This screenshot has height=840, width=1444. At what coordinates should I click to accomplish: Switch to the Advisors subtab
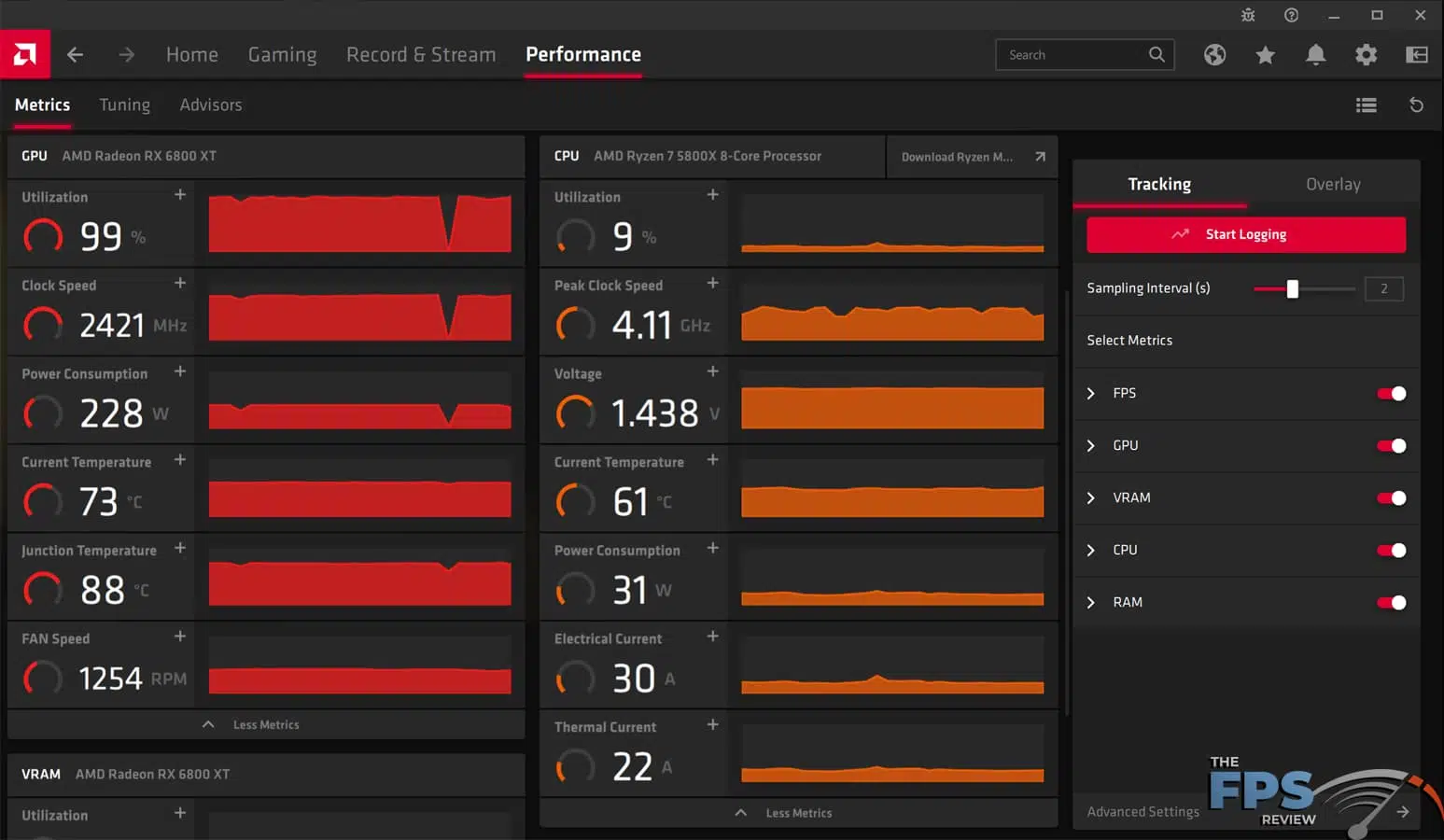tap(211, 105)
